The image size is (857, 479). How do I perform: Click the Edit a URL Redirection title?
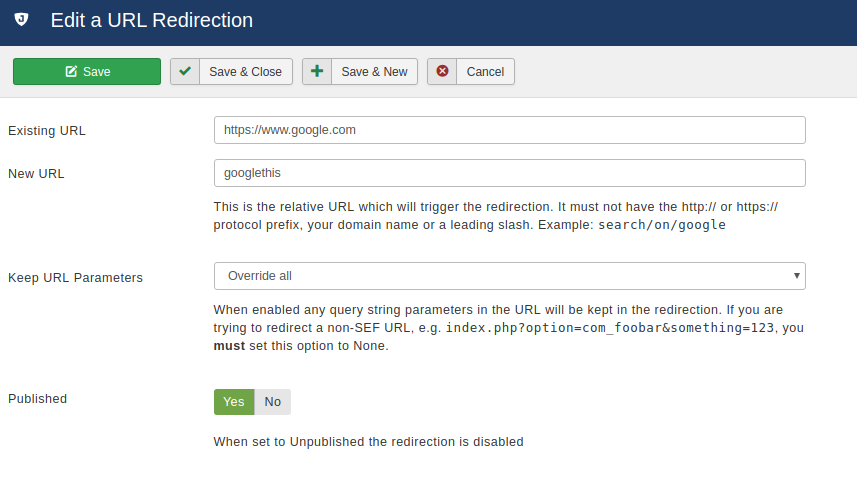[152, 20]
